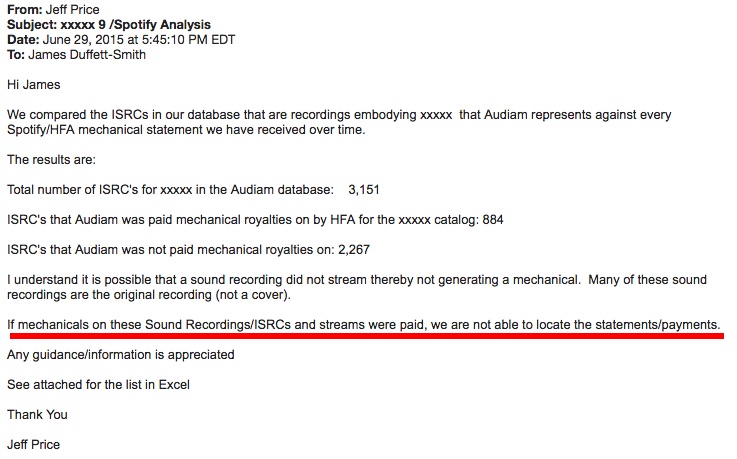Click the bold Date label
The image size is (737, 459).
[x=23, y=39]
